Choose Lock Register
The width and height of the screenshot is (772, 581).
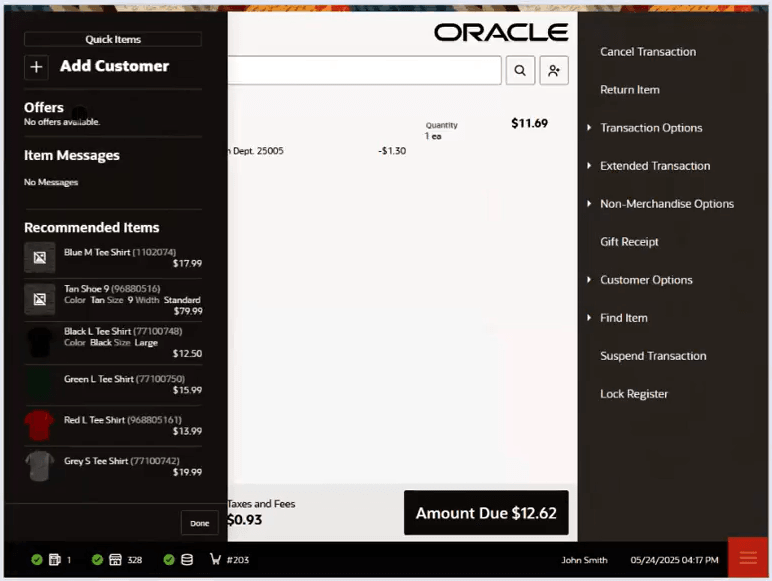click(x=634, y=394)
